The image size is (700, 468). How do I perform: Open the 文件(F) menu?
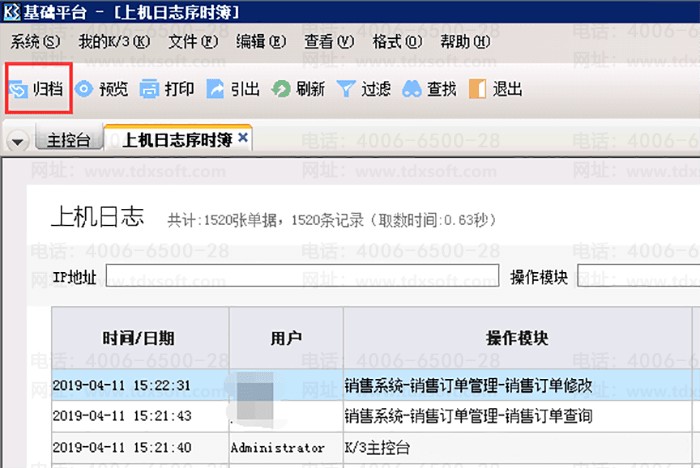(192, 42)
